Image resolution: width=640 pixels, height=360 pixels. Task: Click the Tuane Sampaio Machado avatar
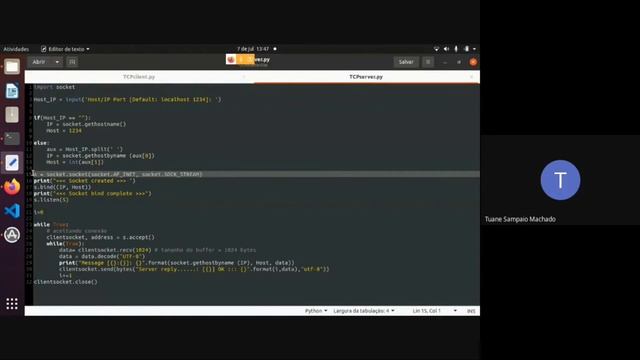tap(560, 180)
